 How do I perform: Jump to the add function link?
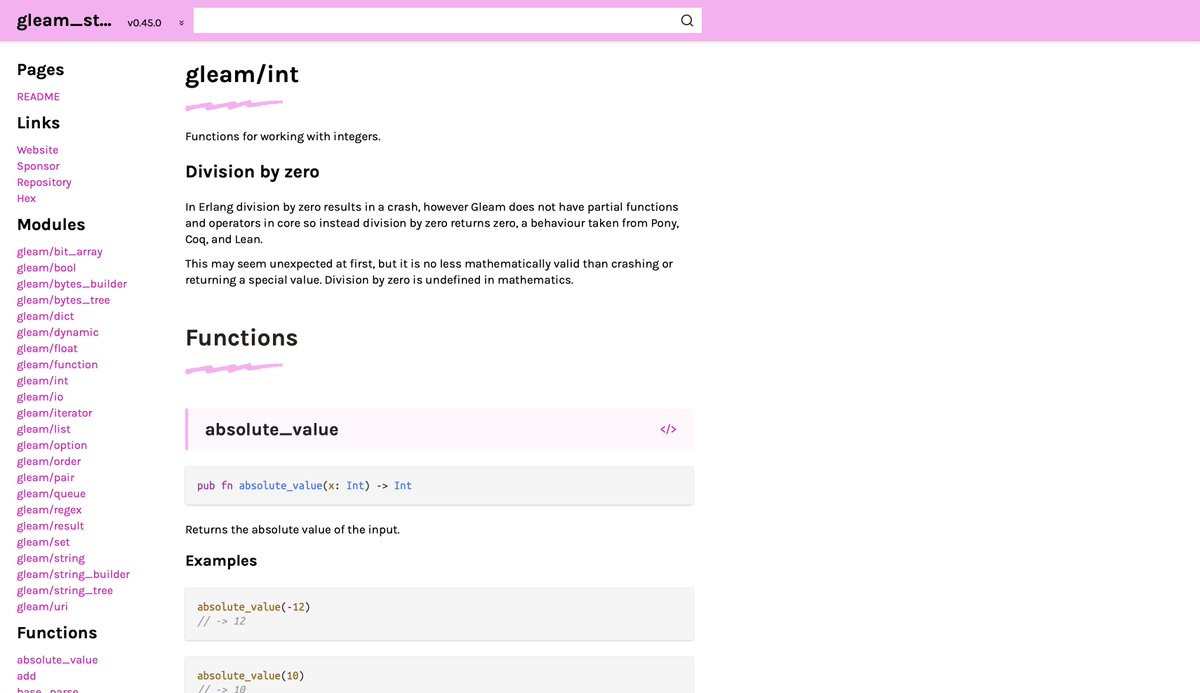pyautogui.click(x=26, y=676)
